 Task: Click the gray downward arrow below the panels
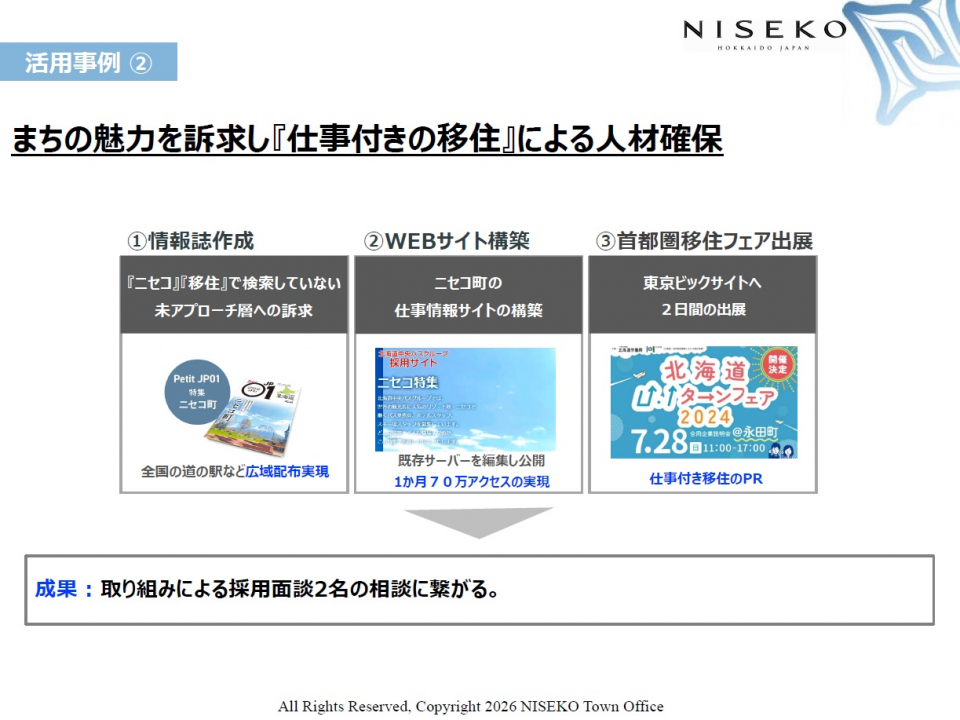(478, 521)
